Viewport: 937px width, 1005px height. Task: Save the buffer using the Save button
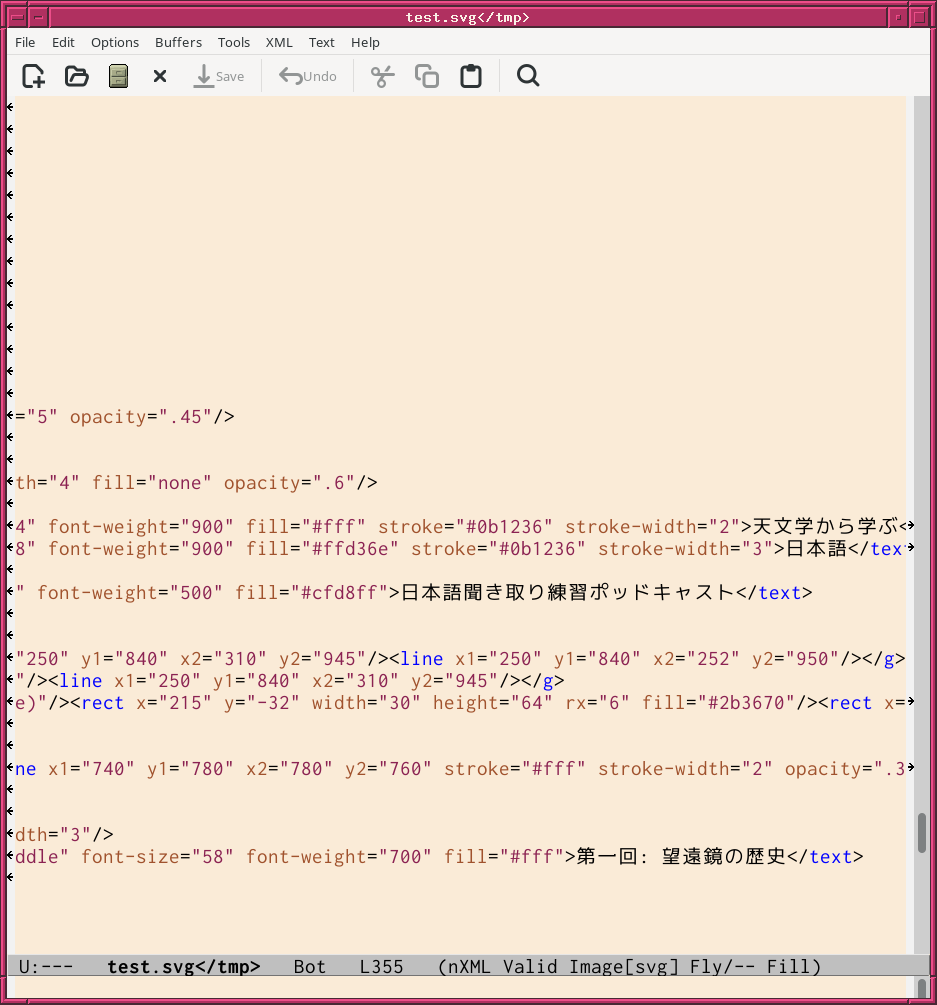tap(219, 76)
